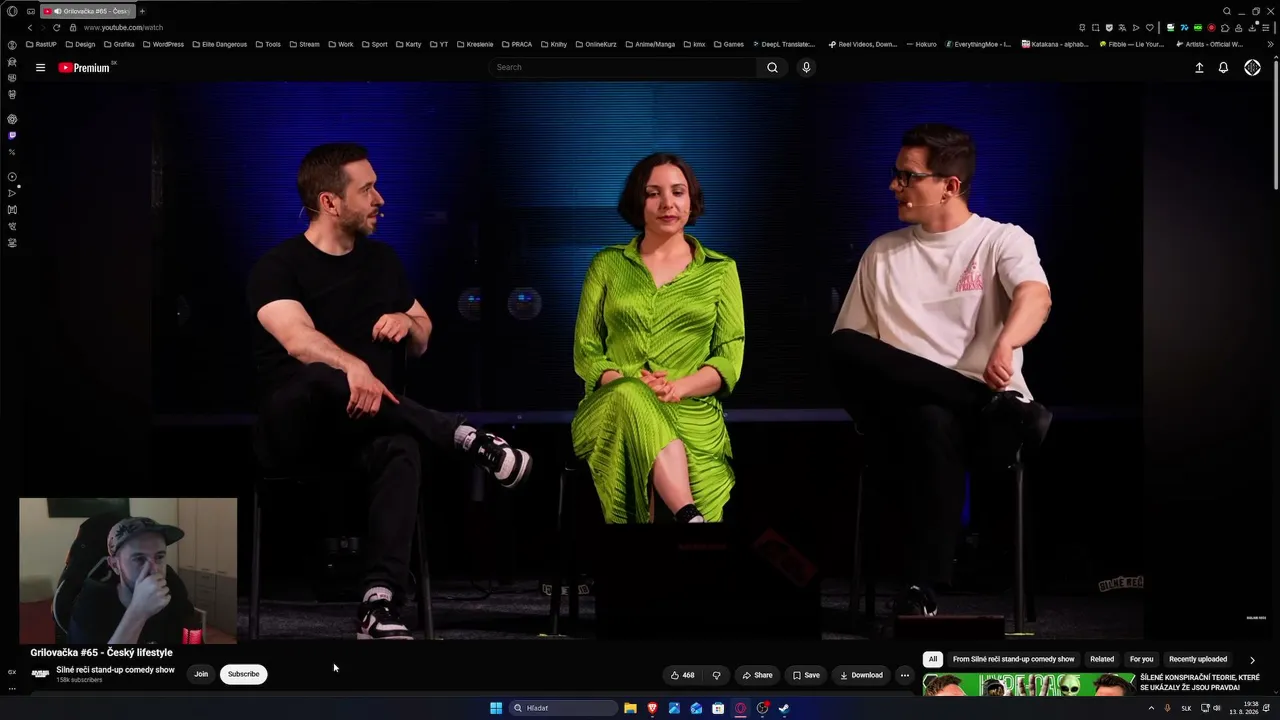The height and width of the screenshot is (720, 1280).
Task: Select From Silné reči stand-up comedy show chip
Action: 1014,659
